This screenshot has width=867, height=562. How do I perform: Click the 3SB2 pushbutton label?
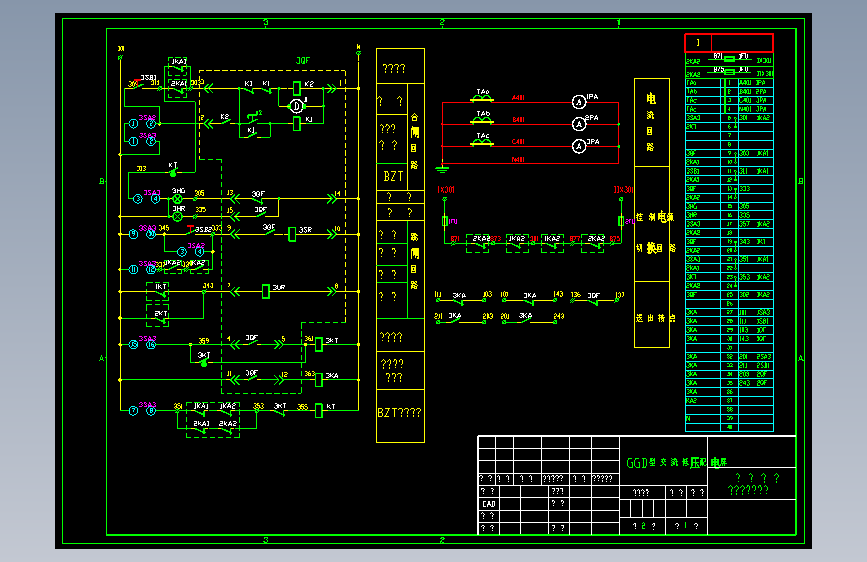(203, 229)
